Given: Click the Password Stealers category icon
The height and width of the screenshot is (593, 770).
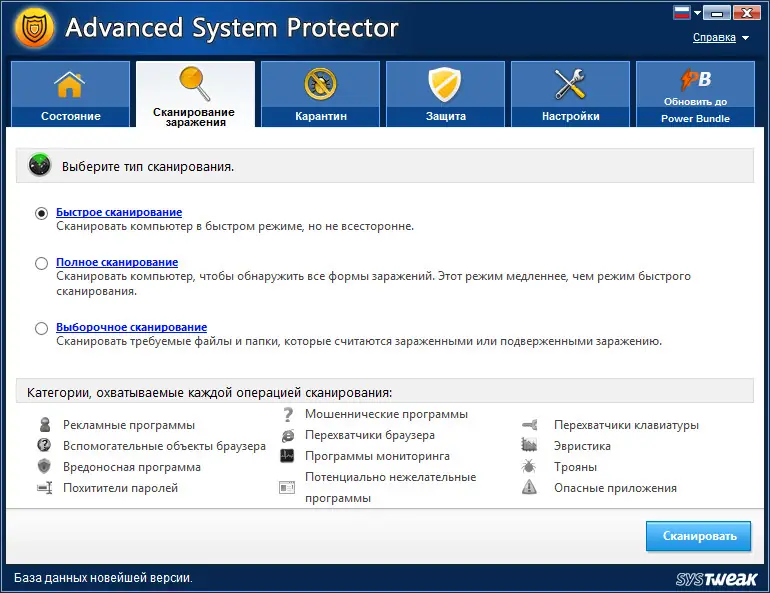Looking at the screenshot, I should (x=44, y=488).
